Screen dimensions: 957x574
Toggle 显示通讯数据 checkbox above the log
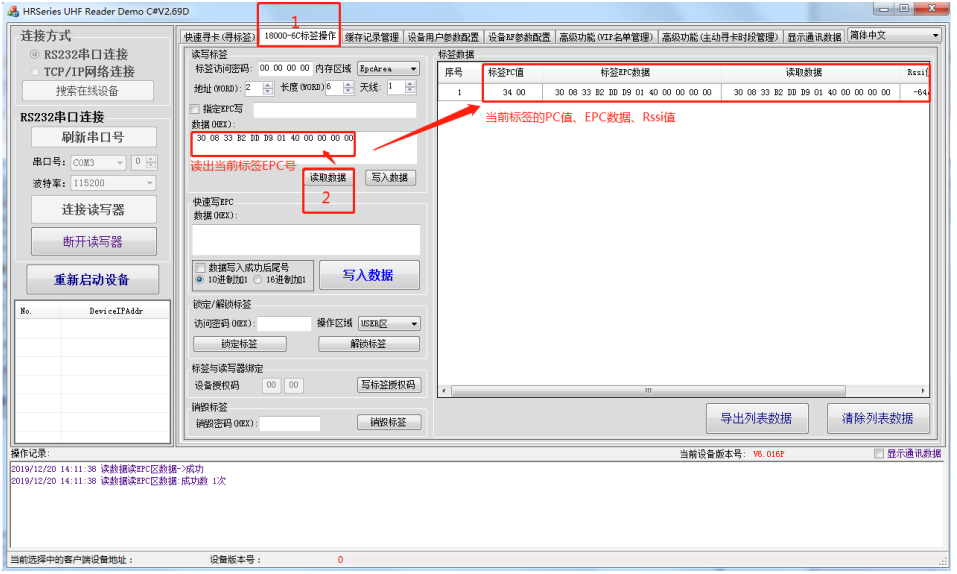click(x=879, y=454)
